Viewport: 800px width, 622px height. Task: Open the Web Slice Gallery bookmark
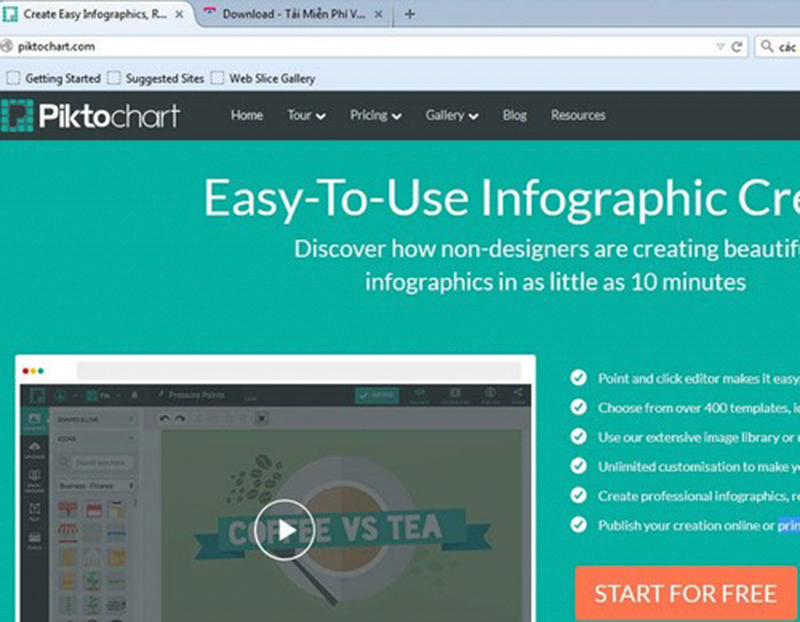[x=263, y=78]
